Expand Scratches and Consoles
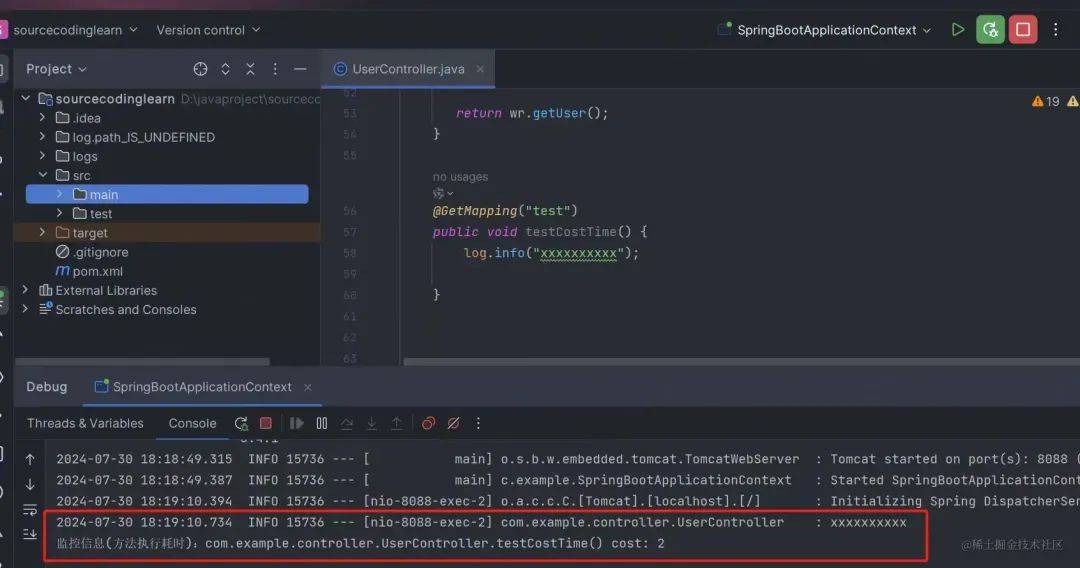This screenshot has width=1080, height=568. click(x=25, y=309)
